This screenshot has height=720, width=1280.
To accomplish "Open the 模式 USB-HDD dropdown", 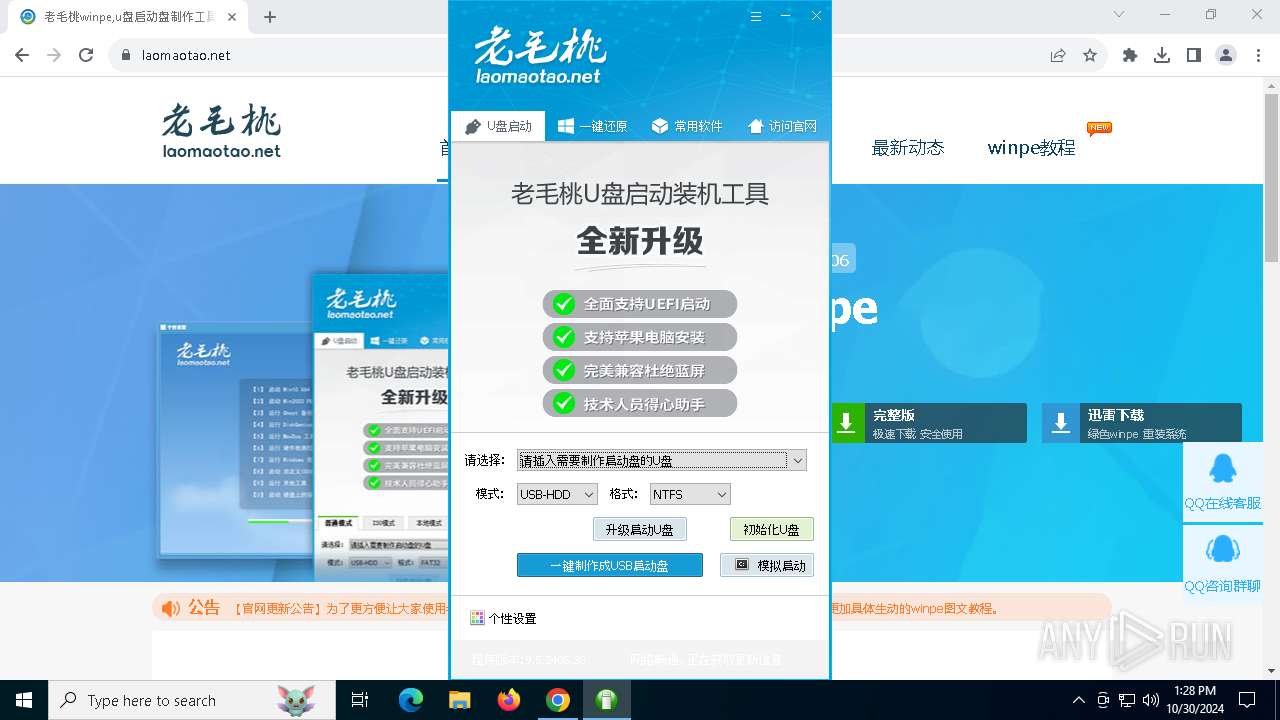I will tap(557, 494).
